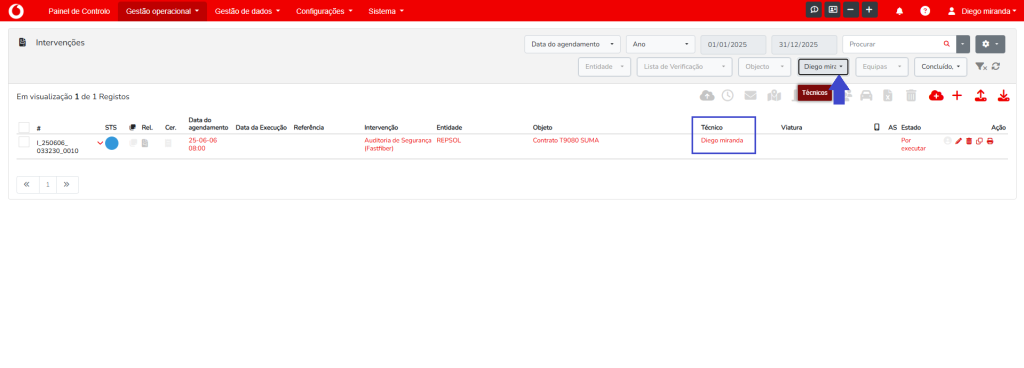Delete the row using the red trash icon
The height and width of the screenshot is (368, 1024).
pyautogui.click(x=968, y=141)
